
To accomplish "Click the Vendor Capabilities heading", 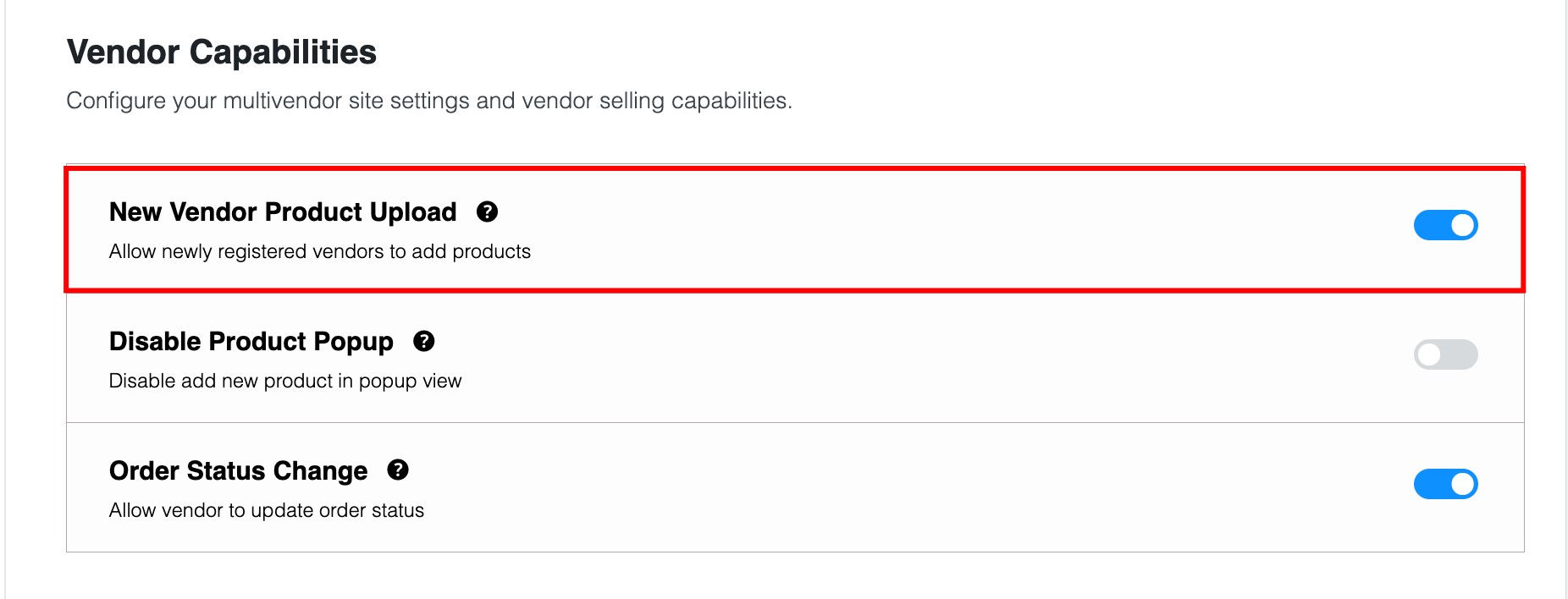I will (224, 52).
